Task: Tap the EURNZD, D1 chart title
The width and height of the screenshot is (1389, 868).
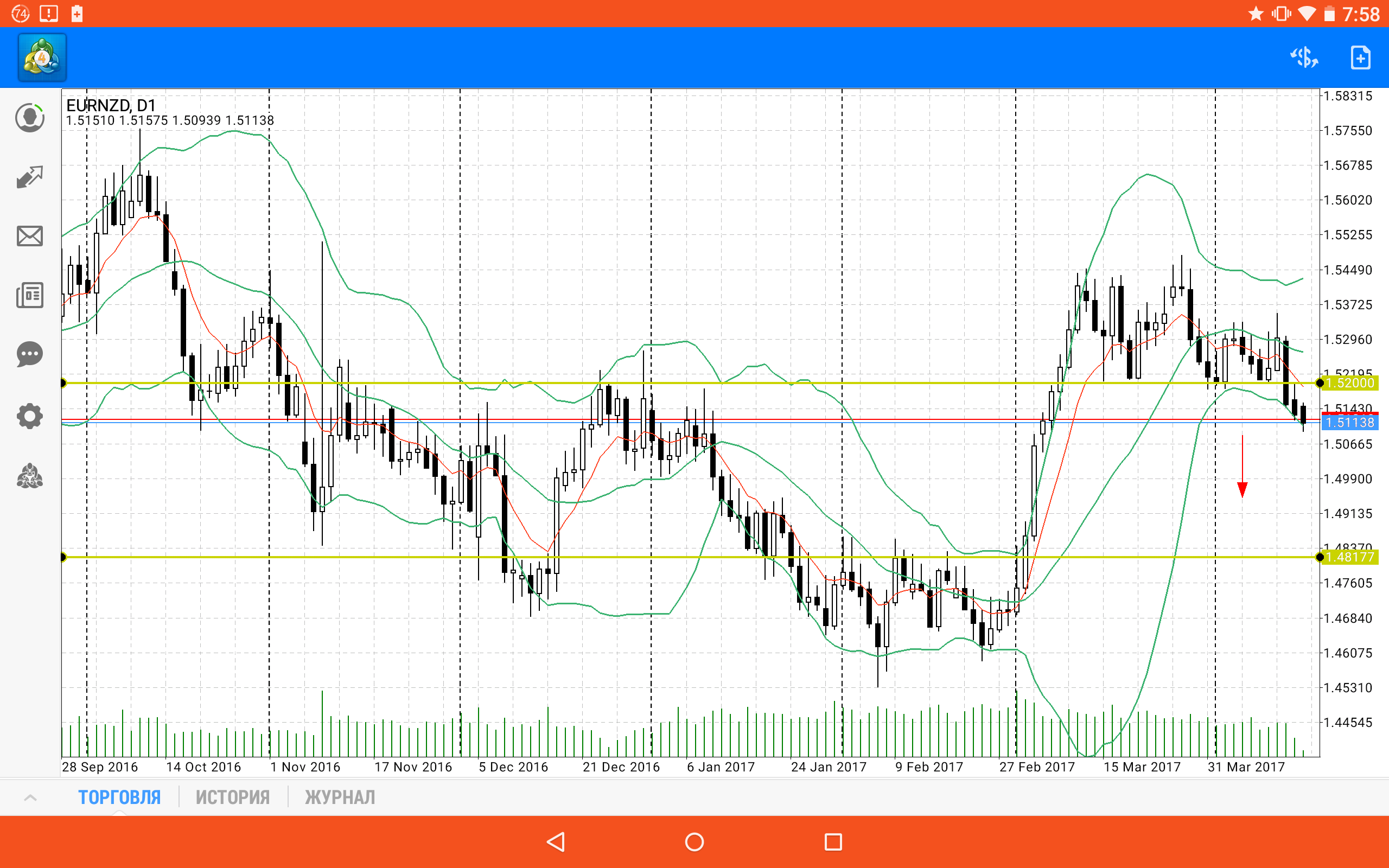Action: (111, 106)
